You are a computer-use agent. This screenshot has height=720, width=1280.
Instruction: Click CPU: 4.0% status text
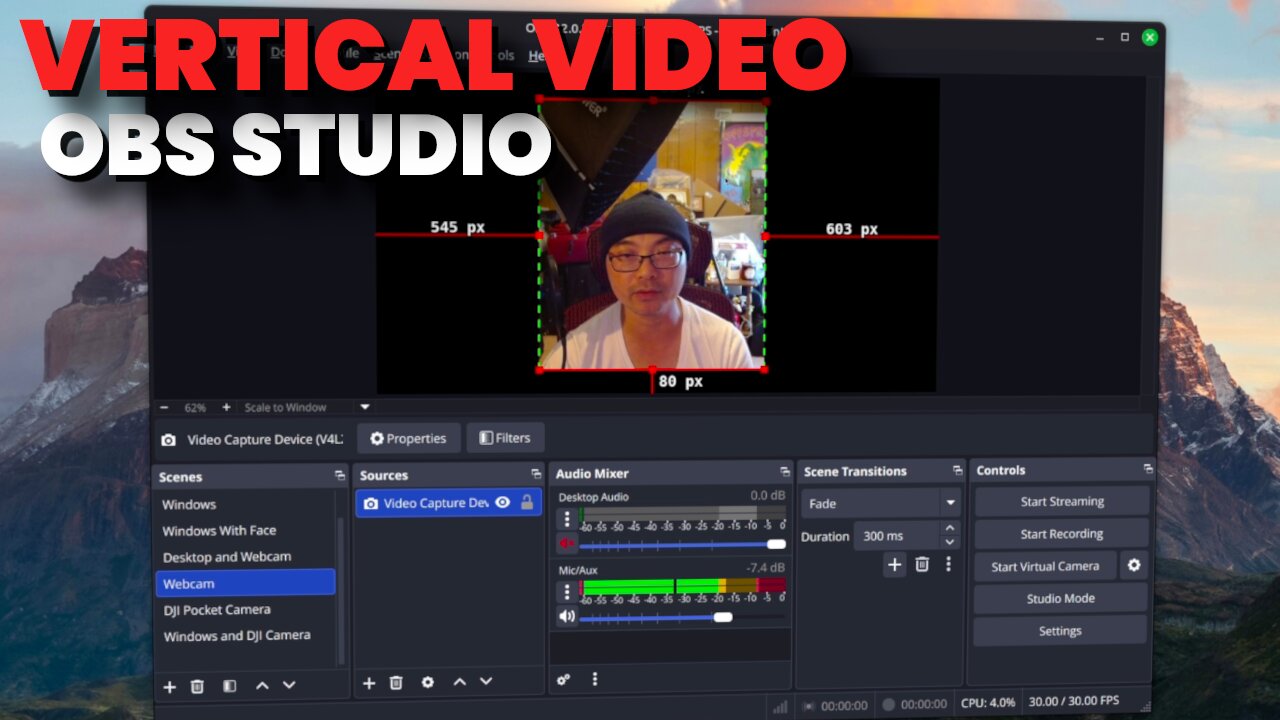coord(989,702)
